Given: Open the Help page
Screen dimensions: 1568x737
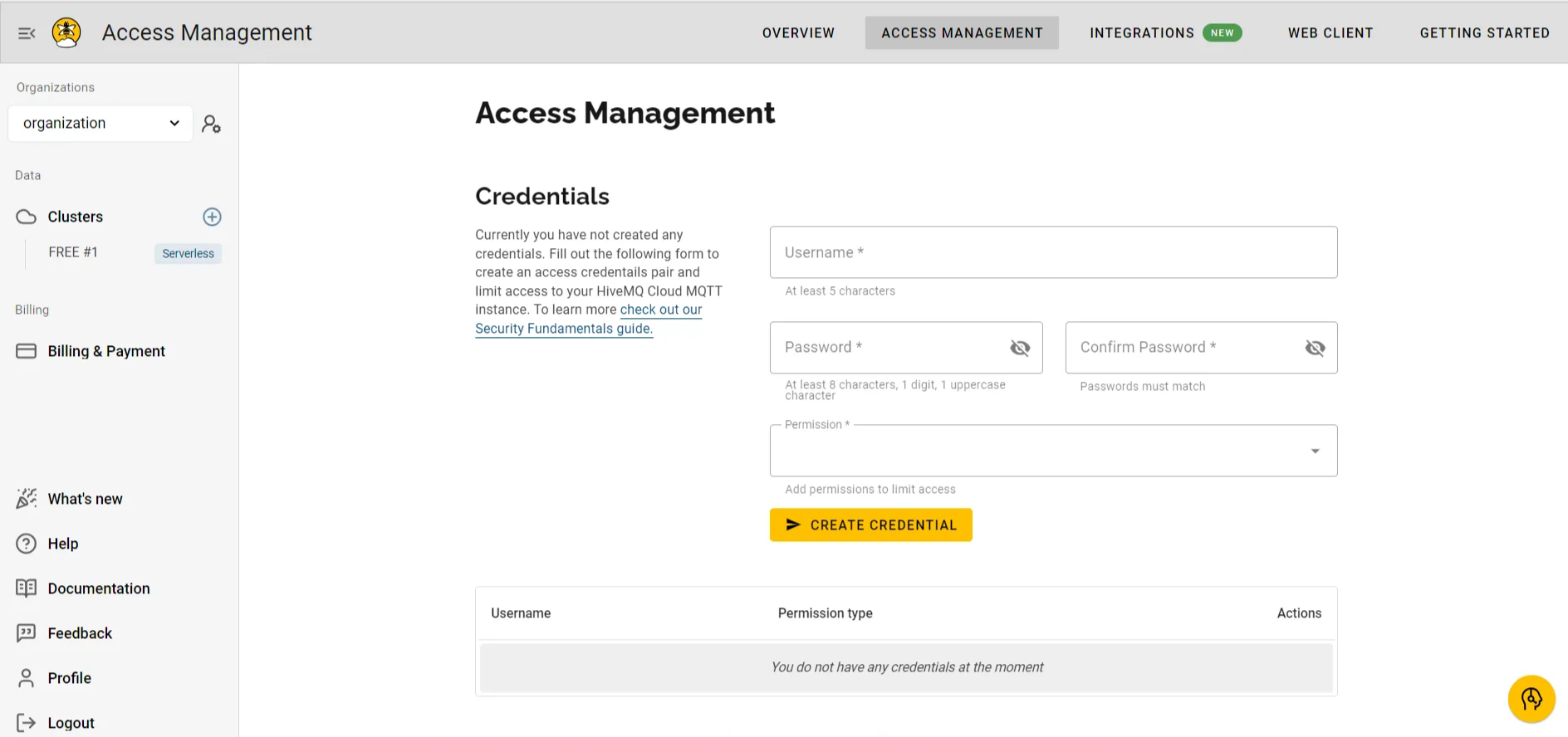Looking at the screenshot, I should 63,544.
